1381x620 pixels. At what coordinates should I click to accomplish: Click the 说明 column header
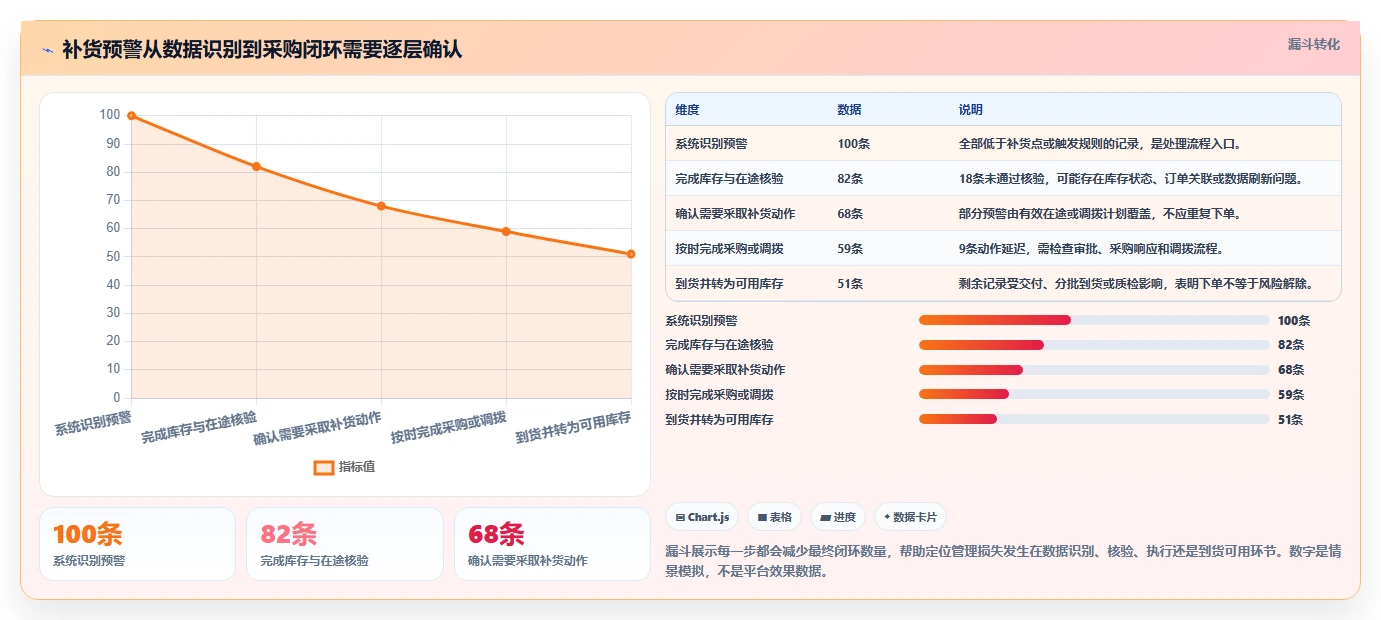pyautogui.click(x=971, y=110)
